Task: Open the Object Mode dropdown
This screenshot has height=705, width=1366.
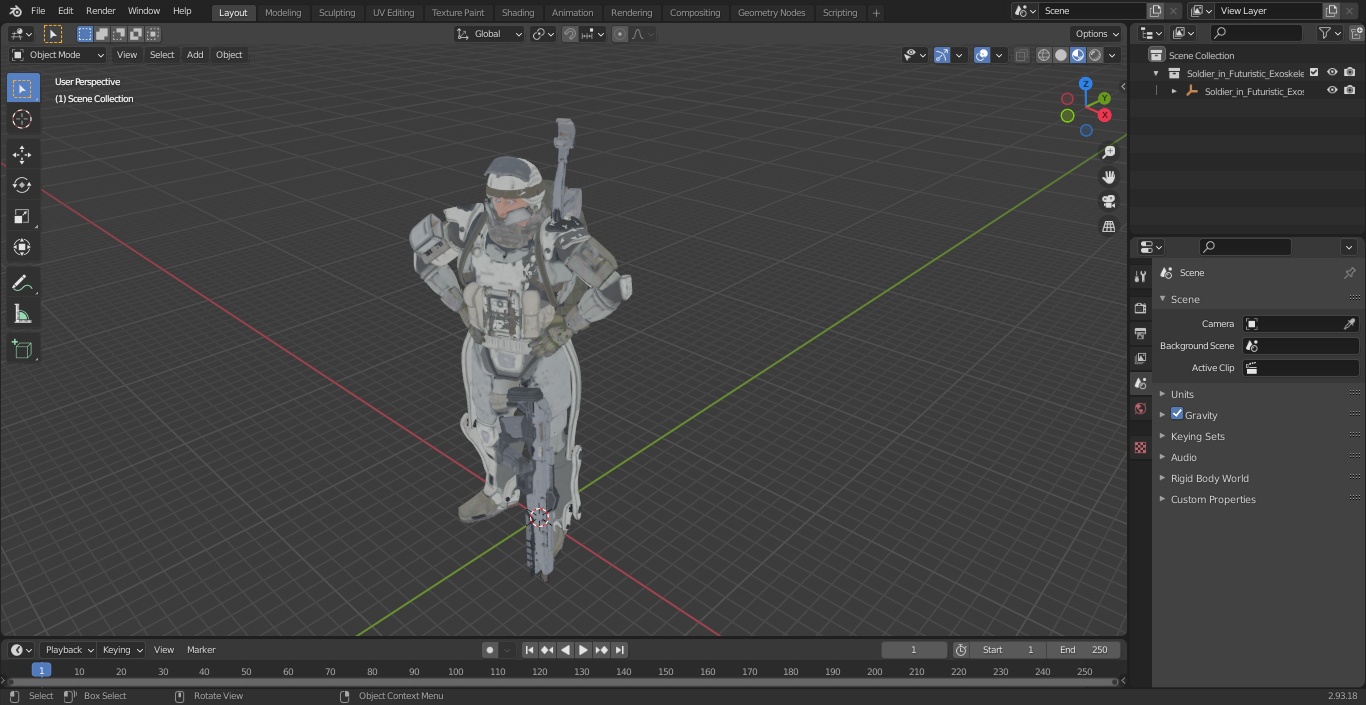Action: click(x=57, y=55)
